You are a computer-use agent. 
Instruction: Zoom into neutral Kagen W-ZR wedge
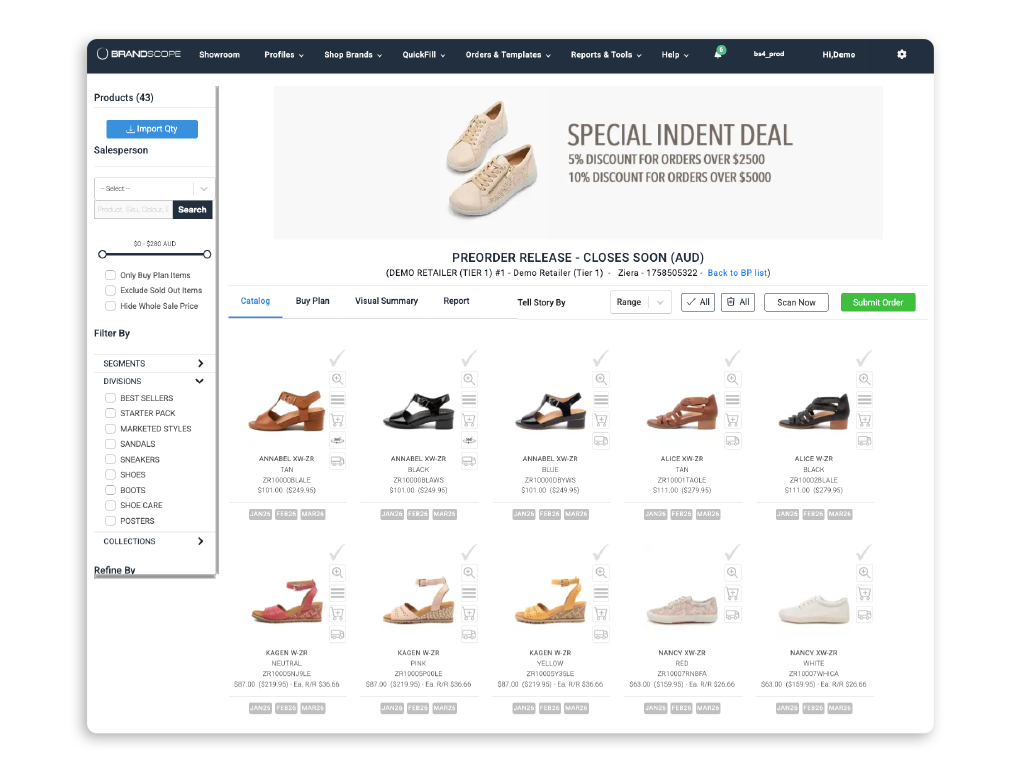click(337, 572)
